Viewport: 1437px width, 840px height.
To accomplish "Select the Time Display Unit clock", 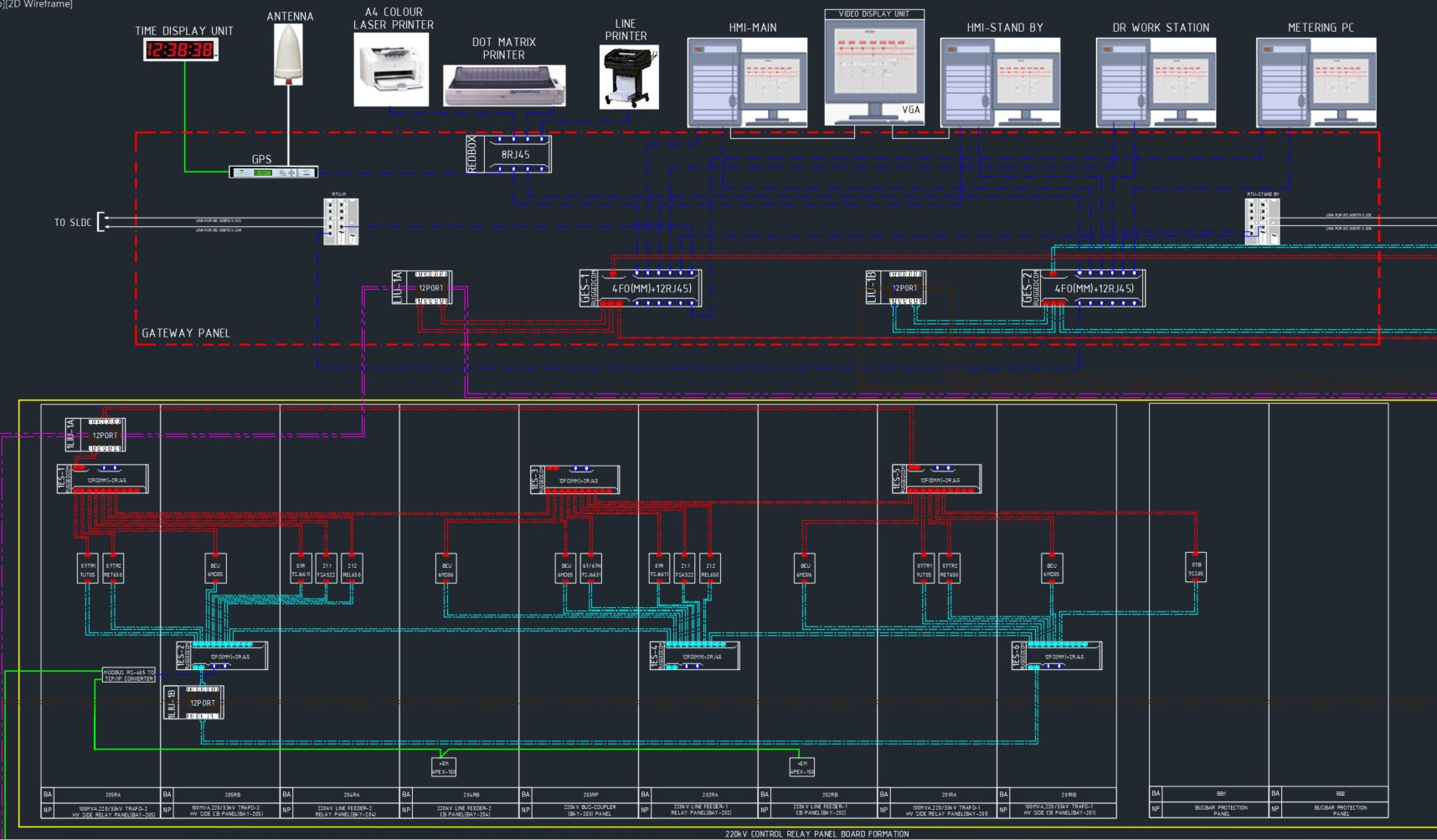I will pyautogui.click(x=181, y=50).
